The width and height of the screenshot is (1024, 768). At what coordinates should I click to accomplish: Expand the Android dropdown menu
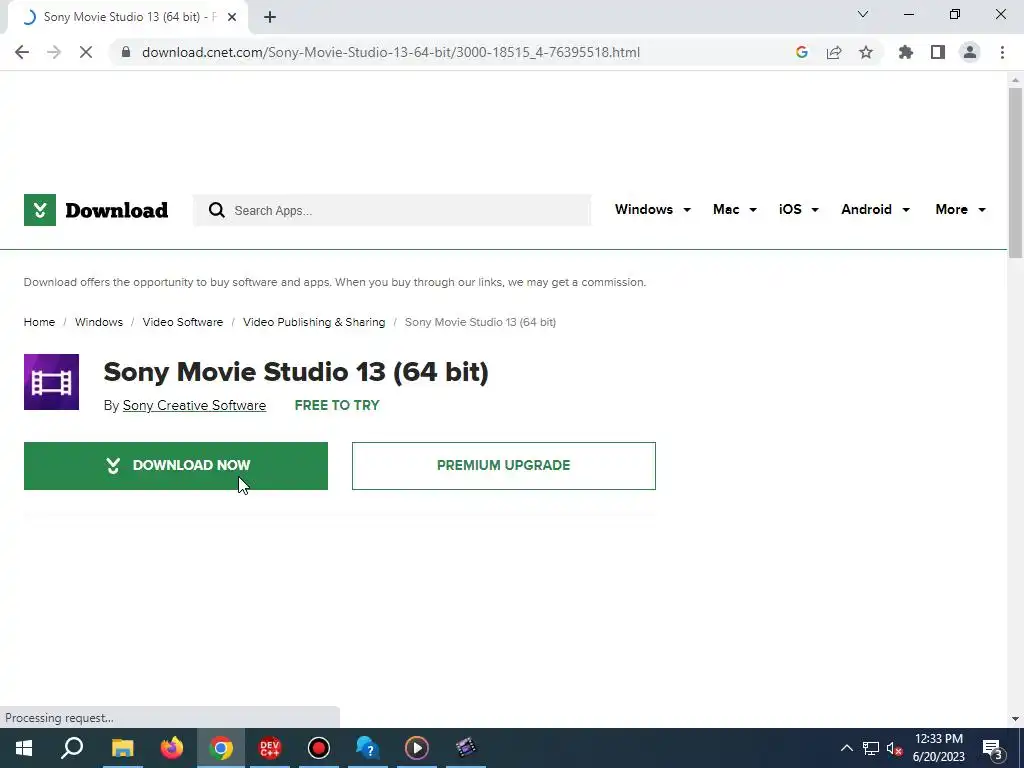click(875, 210)
